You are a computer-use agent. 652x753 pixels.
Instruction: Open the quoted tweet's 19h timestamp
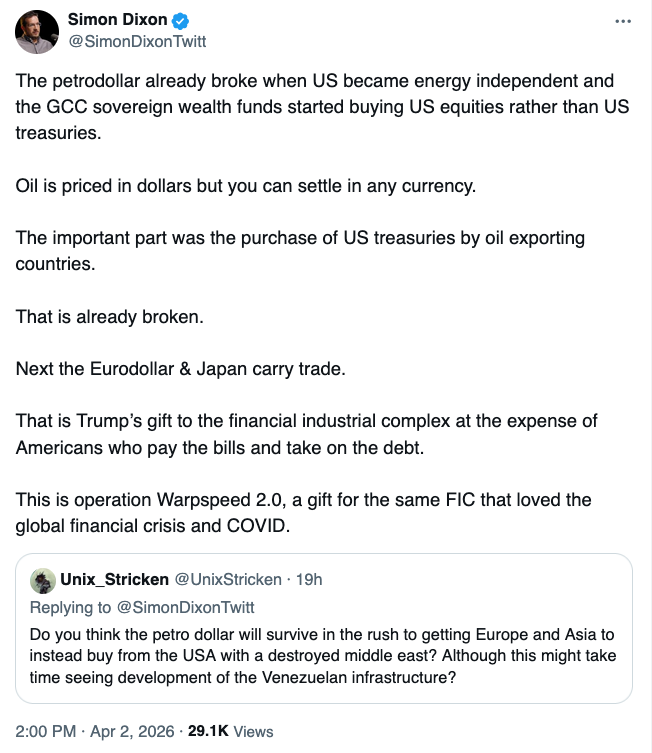coord(310,580)
